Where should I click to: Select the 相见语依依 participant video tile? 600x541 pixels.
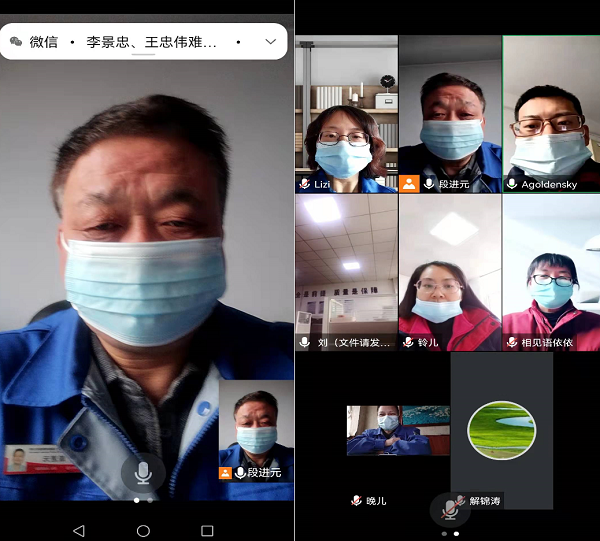(x=551, y=270)
